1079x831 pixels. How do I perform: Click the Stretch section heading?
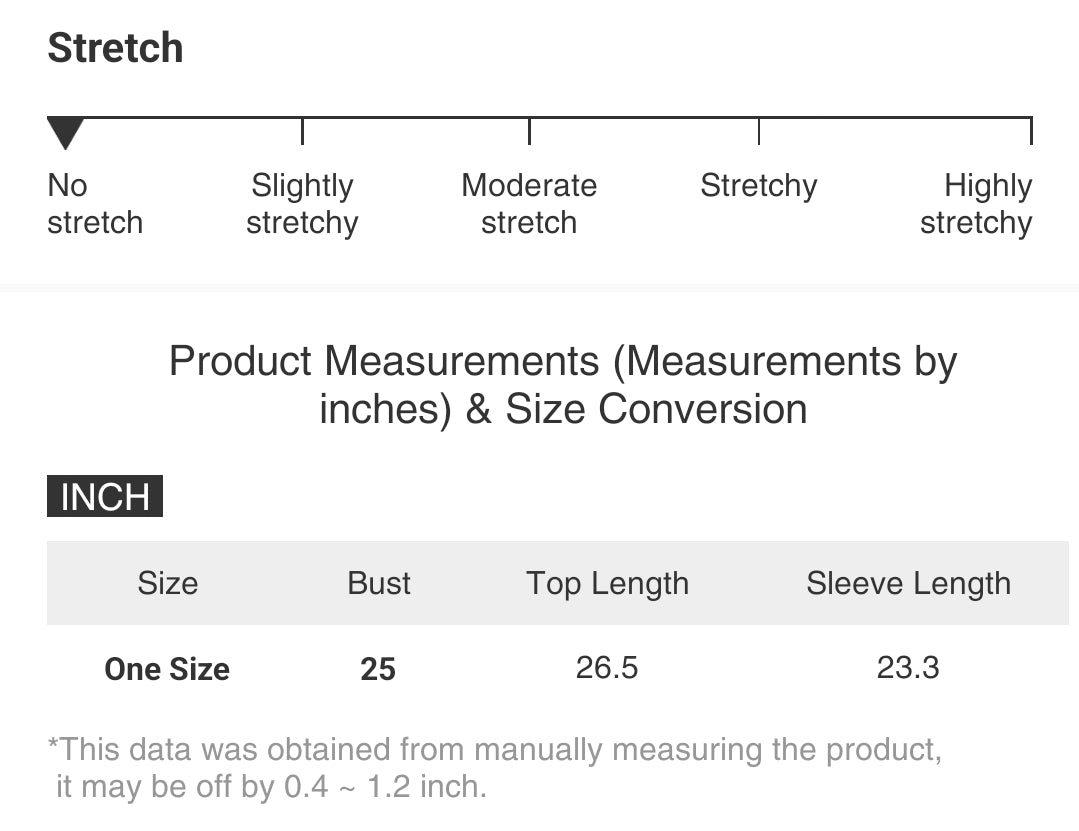coord(115,48)
